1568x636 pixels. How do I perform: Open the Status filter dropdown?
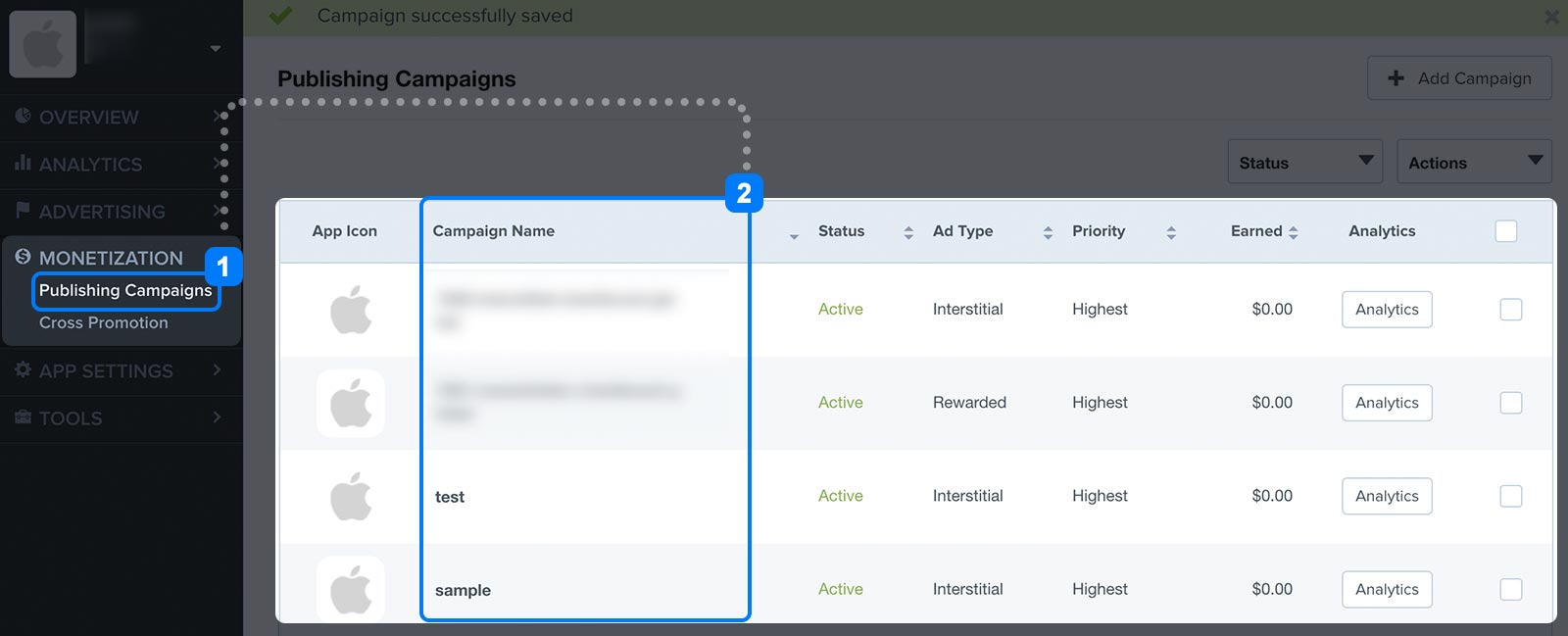[x=1304, y=162]
